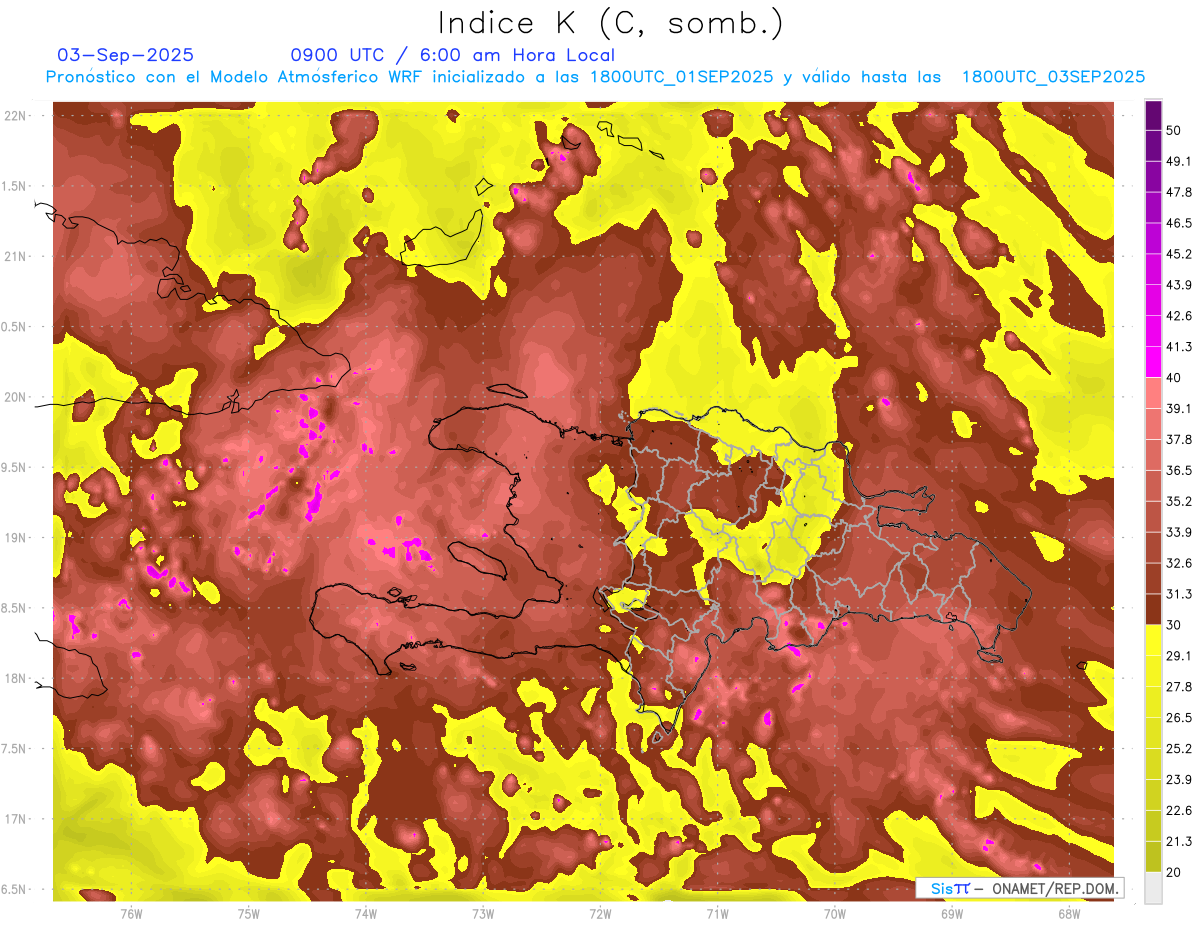Click the colorbar value 26.5

click(x=1178, y=719)
